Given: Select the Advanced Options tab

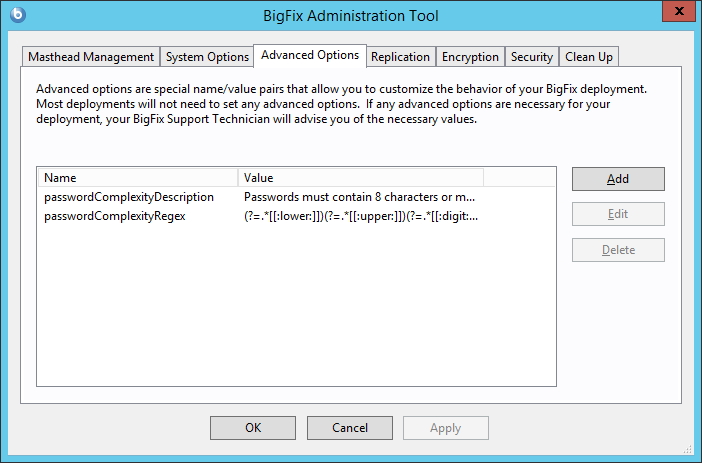Looking at the screenshot, I should click(309, 55).
